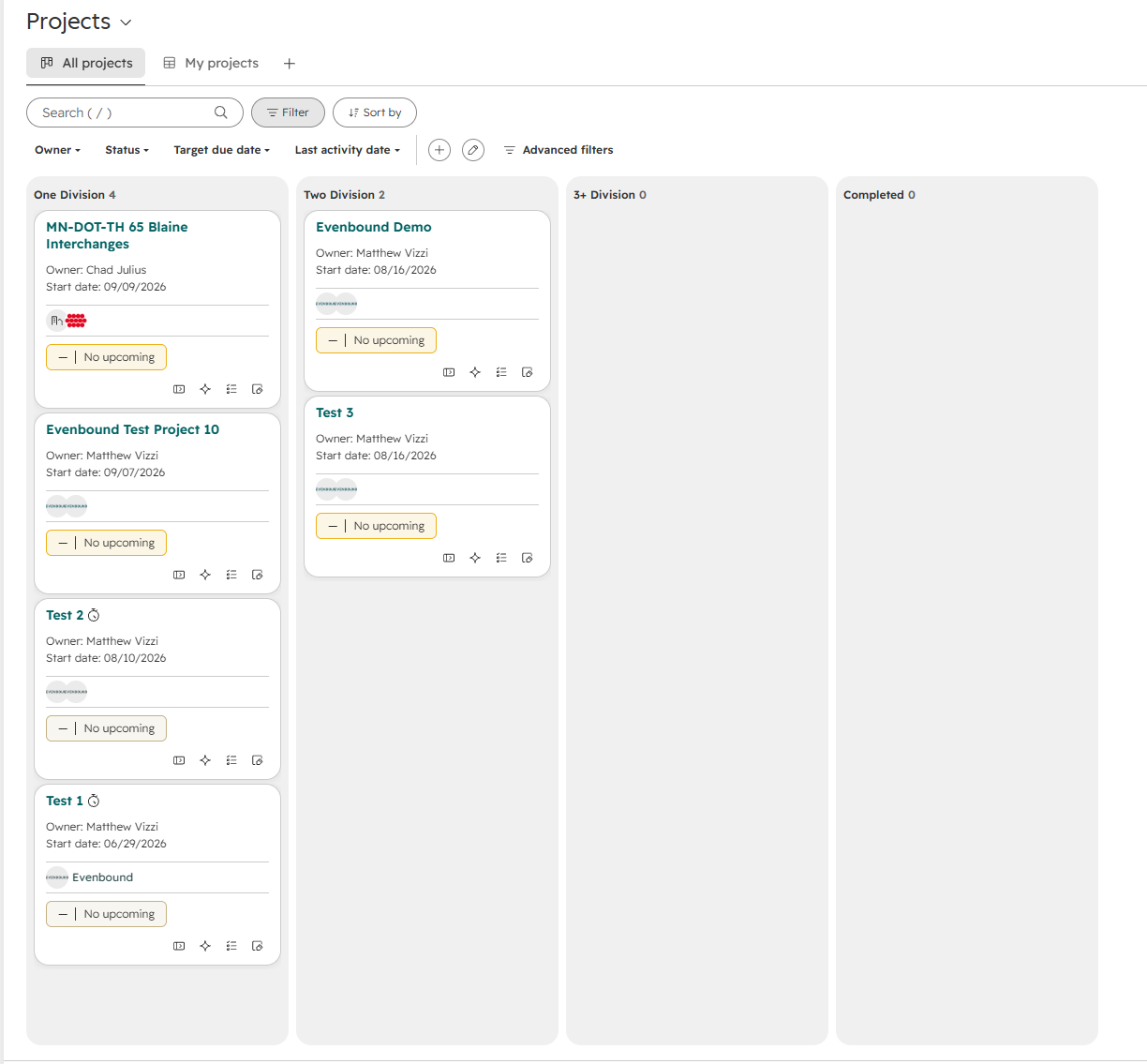Click the No upcoming badge on Test 1
The height and width of the screenshot is (1064, 1147).
coord(106,914)
